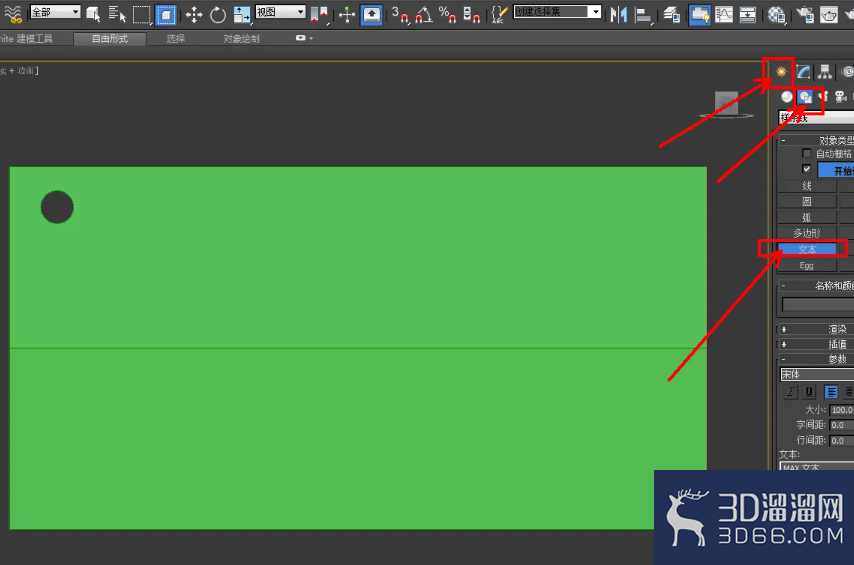Click the 弧 (Arc) shape button
The image size is (854, 565).
point(807,217)
